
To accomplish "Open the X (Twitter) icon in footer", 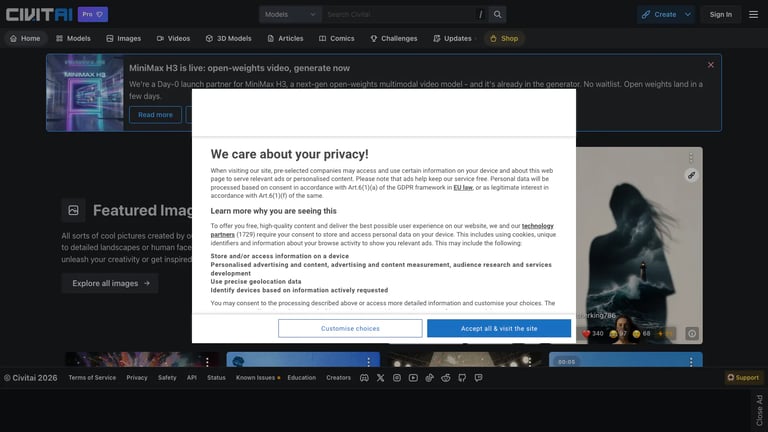I will (381, 378).
